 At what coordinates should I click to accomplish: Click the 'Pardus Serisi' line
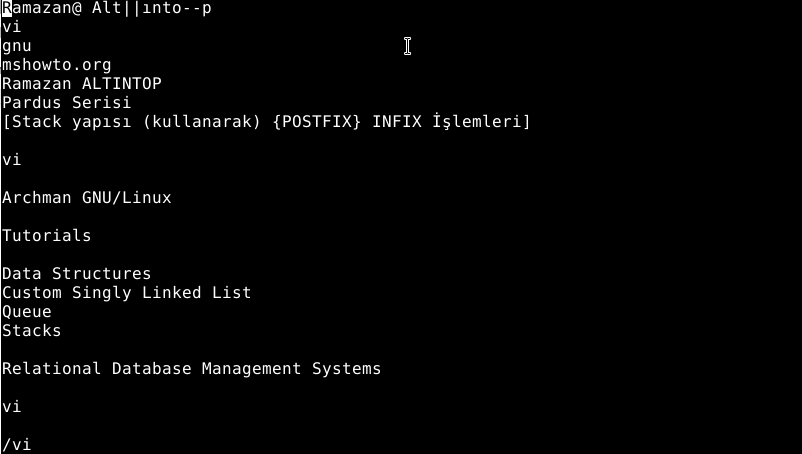(66, 103)
